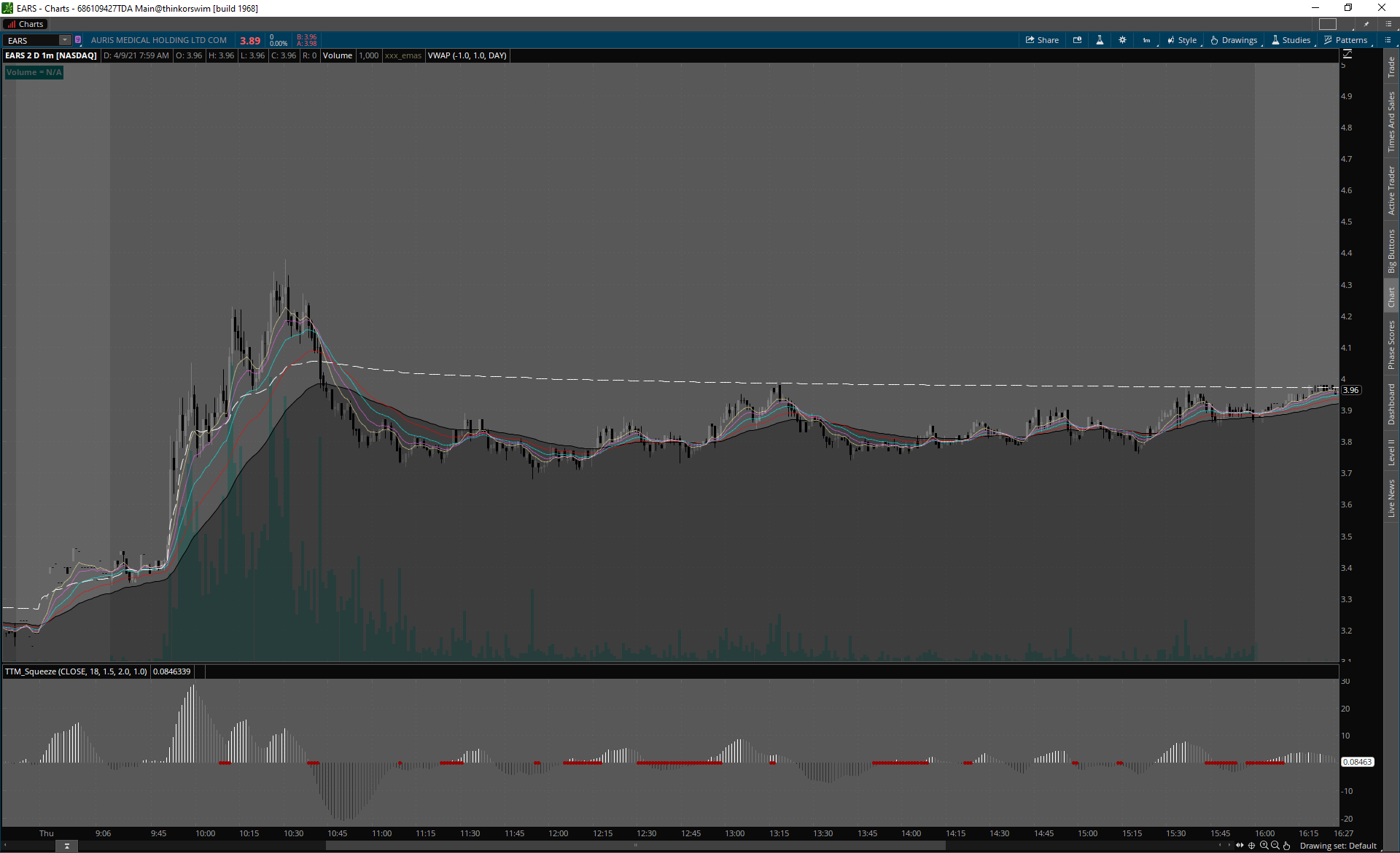Click the crosshair pan icon
The height and width of the screenshot is (853, 1400).
[1252, 846]
